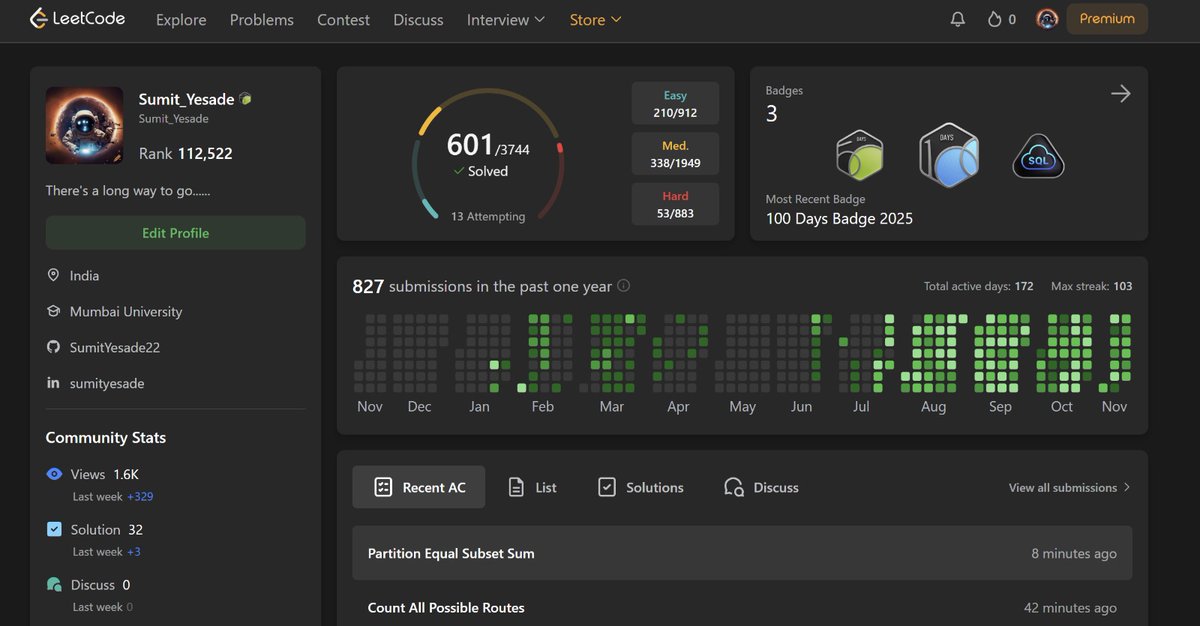Open the sumityesade LinkedIn link
Viewport: 1200px width, 626px height.
[107, 383]
